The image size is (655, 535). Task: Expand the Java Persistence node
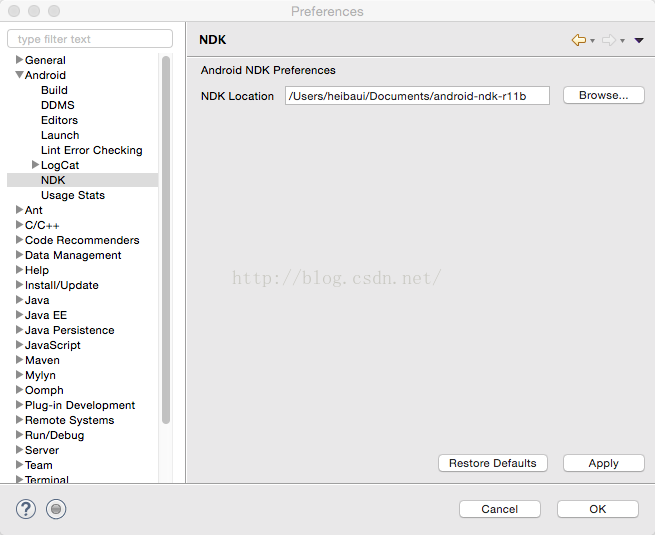pyautogui.click(x=19, y=330)
